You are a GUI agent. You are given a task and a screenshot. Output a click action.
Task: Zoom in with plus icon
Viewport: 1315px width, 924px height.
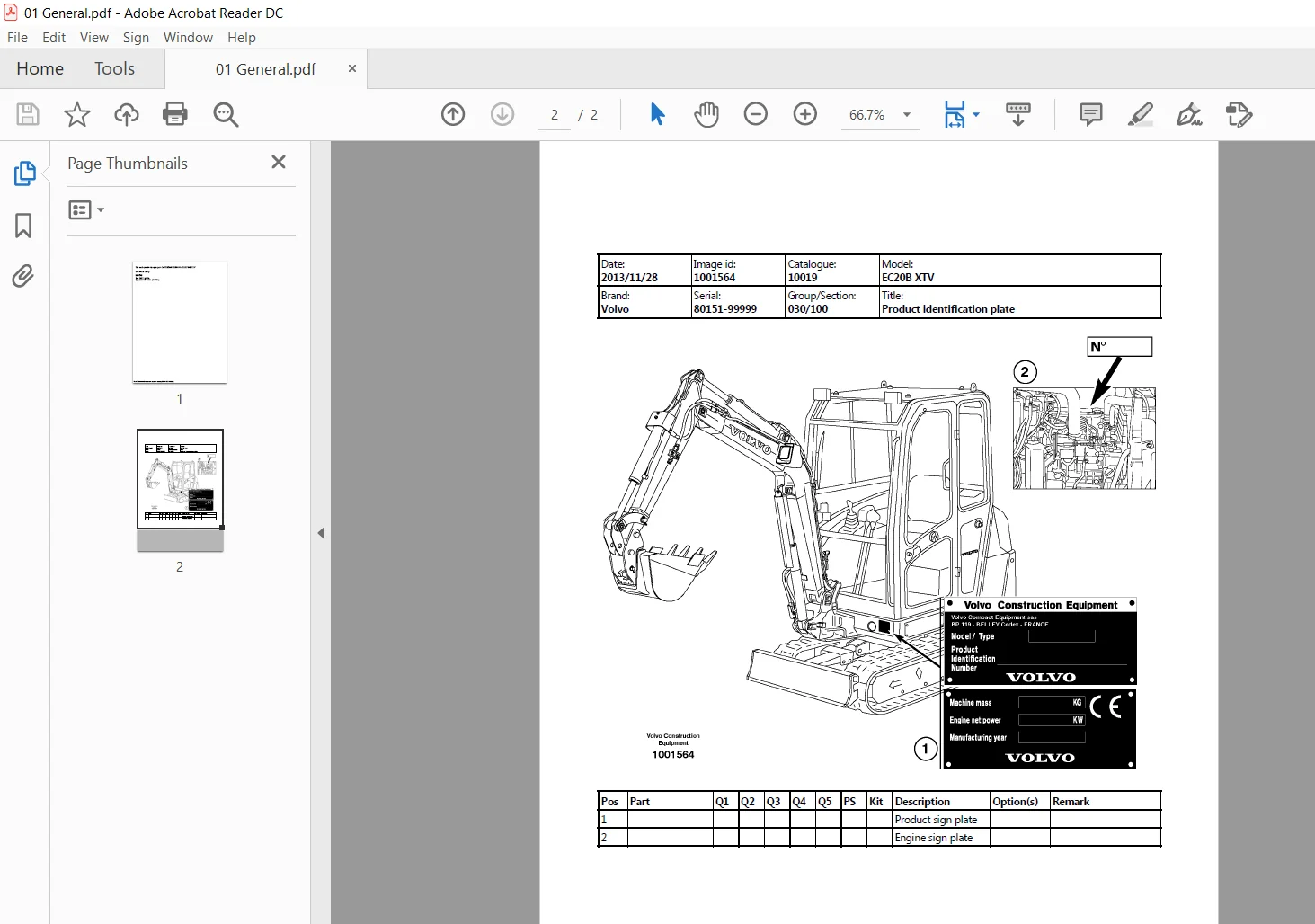805,114
